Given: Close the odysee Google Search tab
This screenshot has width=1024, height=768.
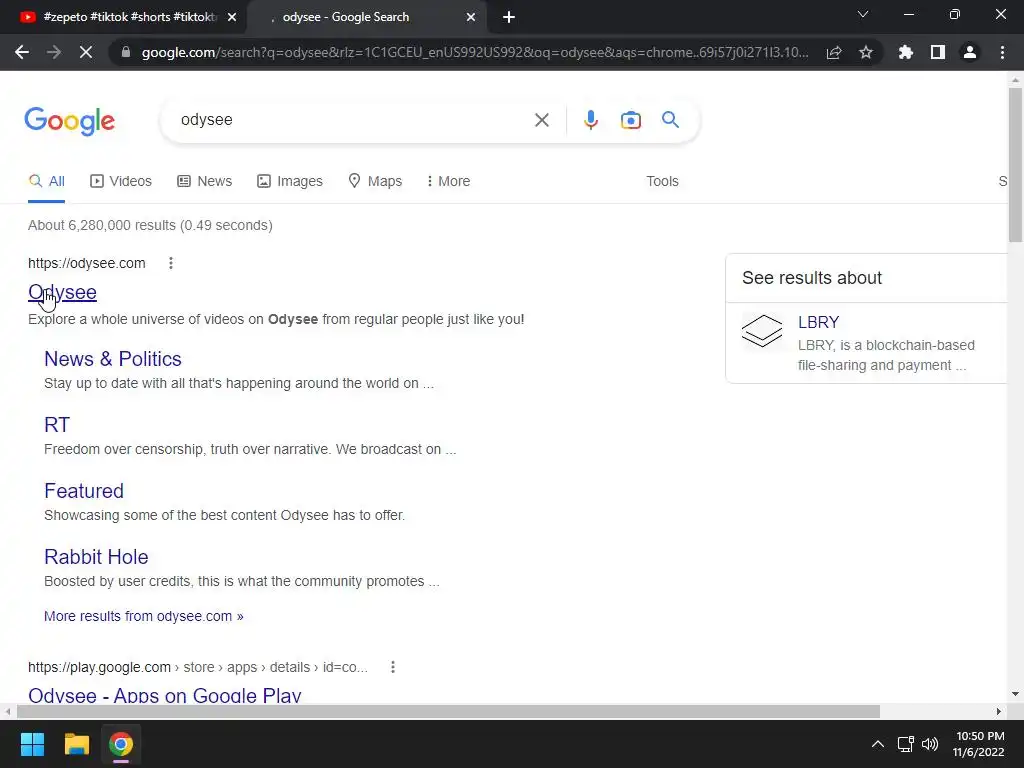Looking at the screenshot, I should point(471,17).
